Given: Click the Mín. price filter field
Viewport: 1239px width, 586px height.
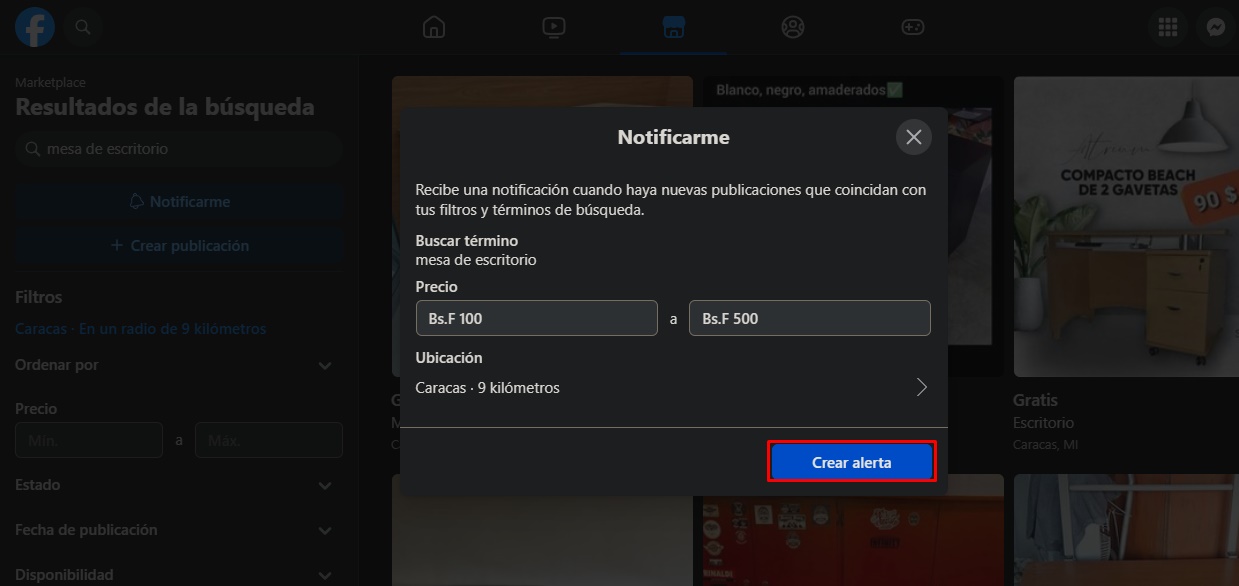Looking at the screenshot, I should (89, 440).
